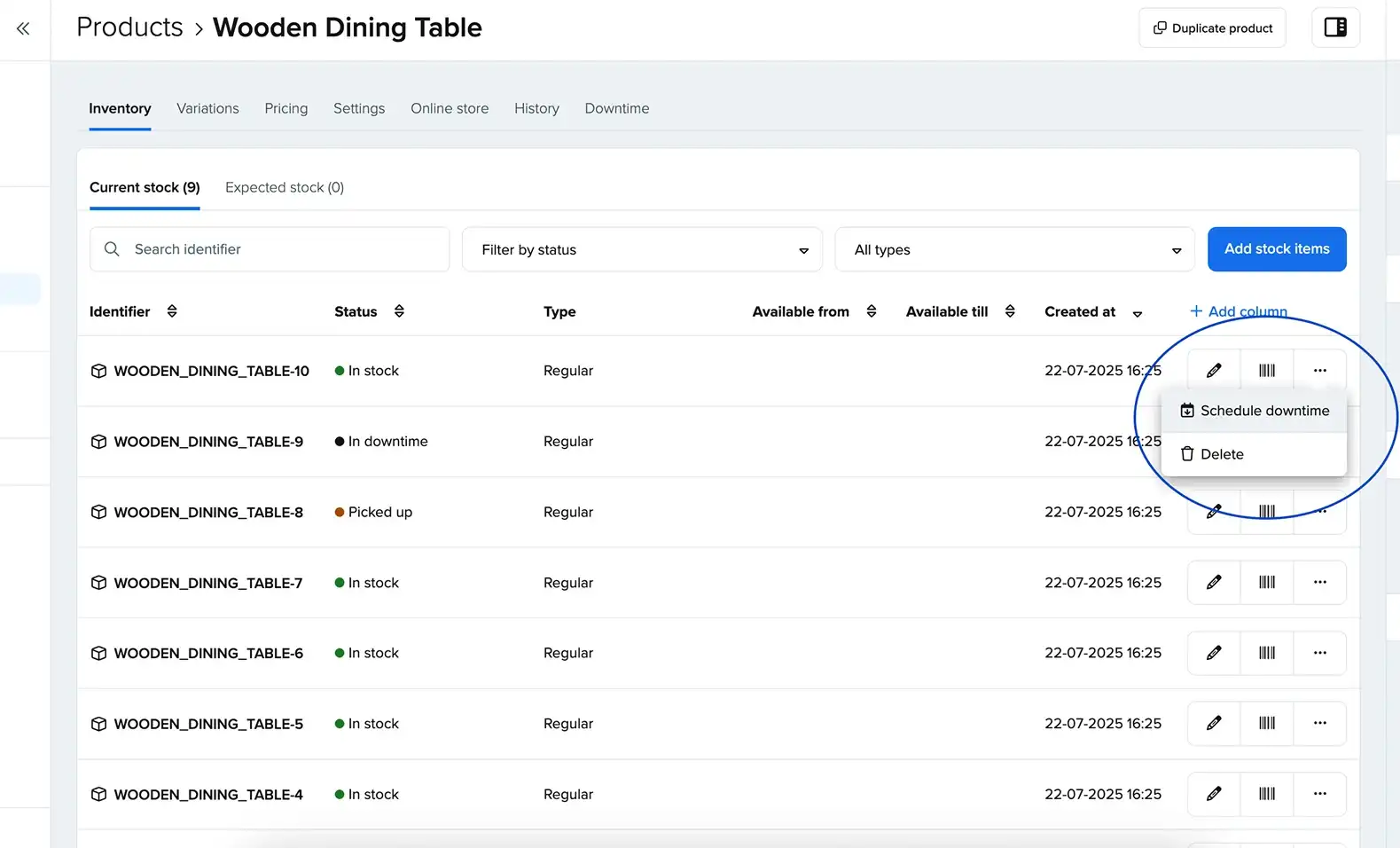This screenshot has width=1400, height=848.
Task: Focus the Search identifier field
Action: [x=270, y=250]
